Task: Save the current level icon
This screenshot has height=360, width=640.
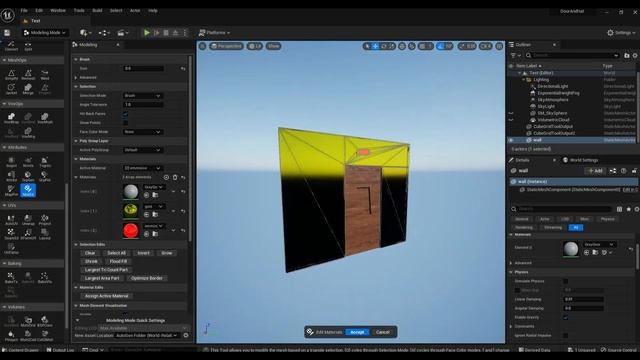Action: pos(7,33)
